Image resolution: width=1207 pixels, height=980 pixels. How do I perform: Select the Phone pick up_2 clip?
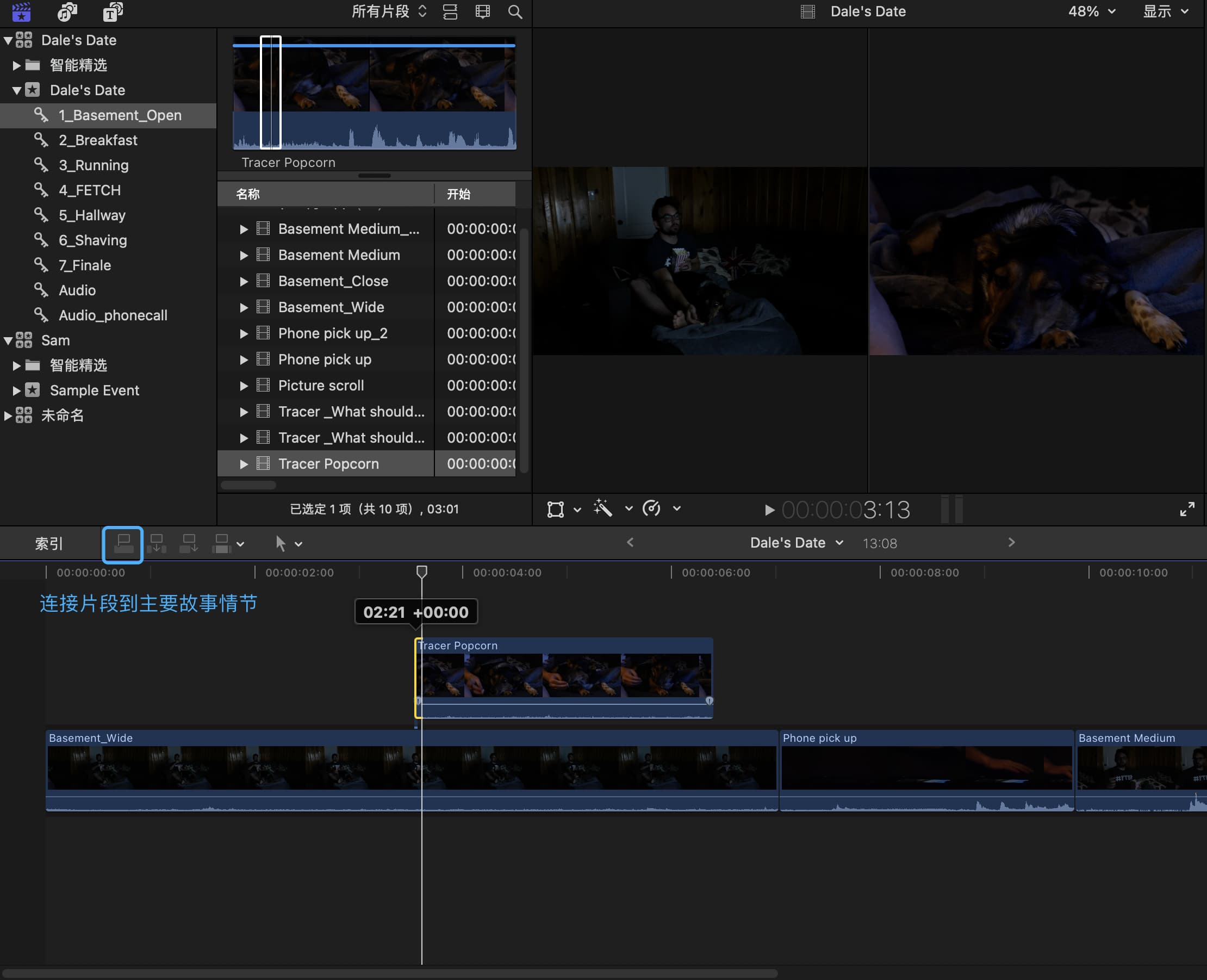point(367,333)
